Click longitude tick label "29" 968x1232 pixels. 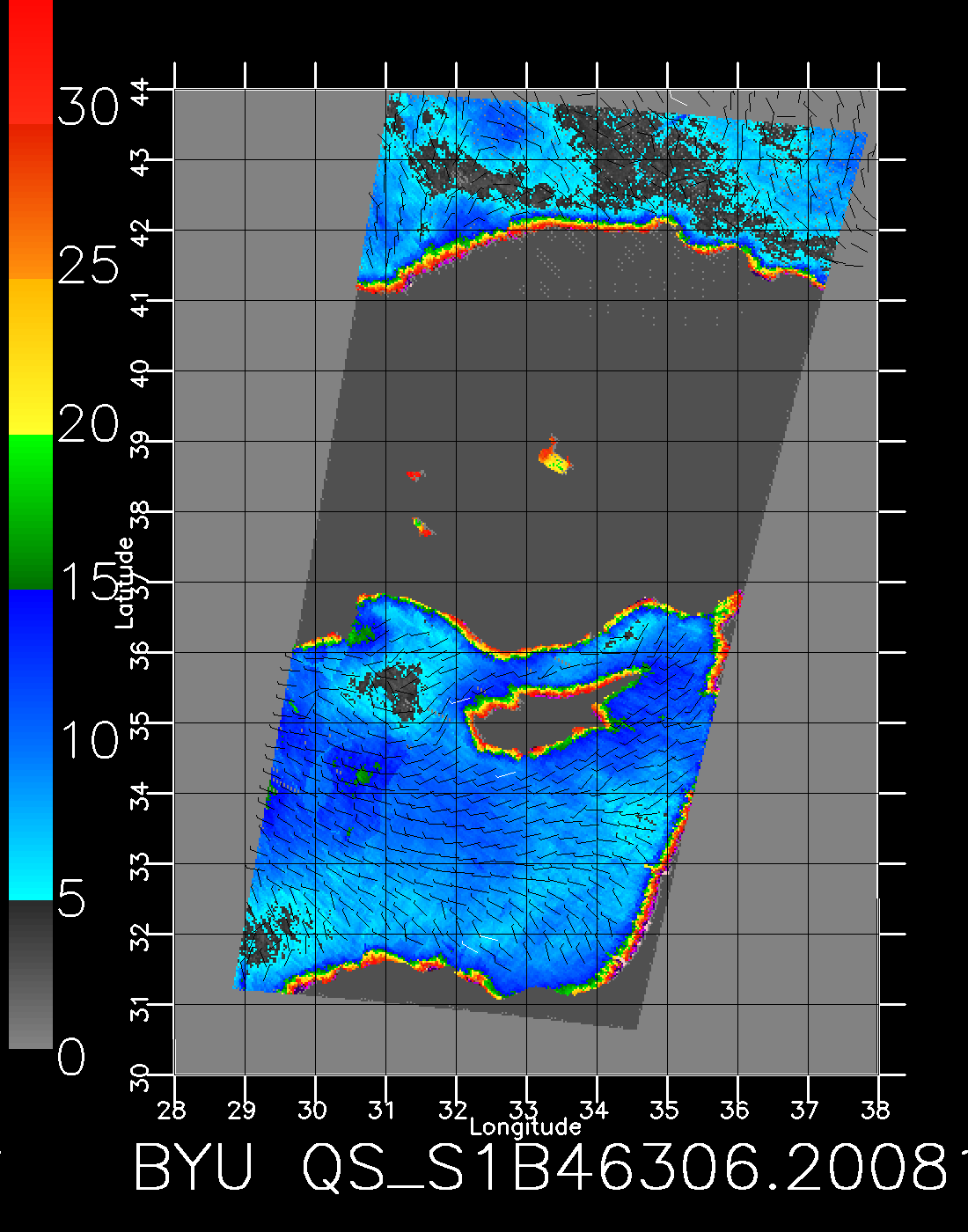(242, 1109)
